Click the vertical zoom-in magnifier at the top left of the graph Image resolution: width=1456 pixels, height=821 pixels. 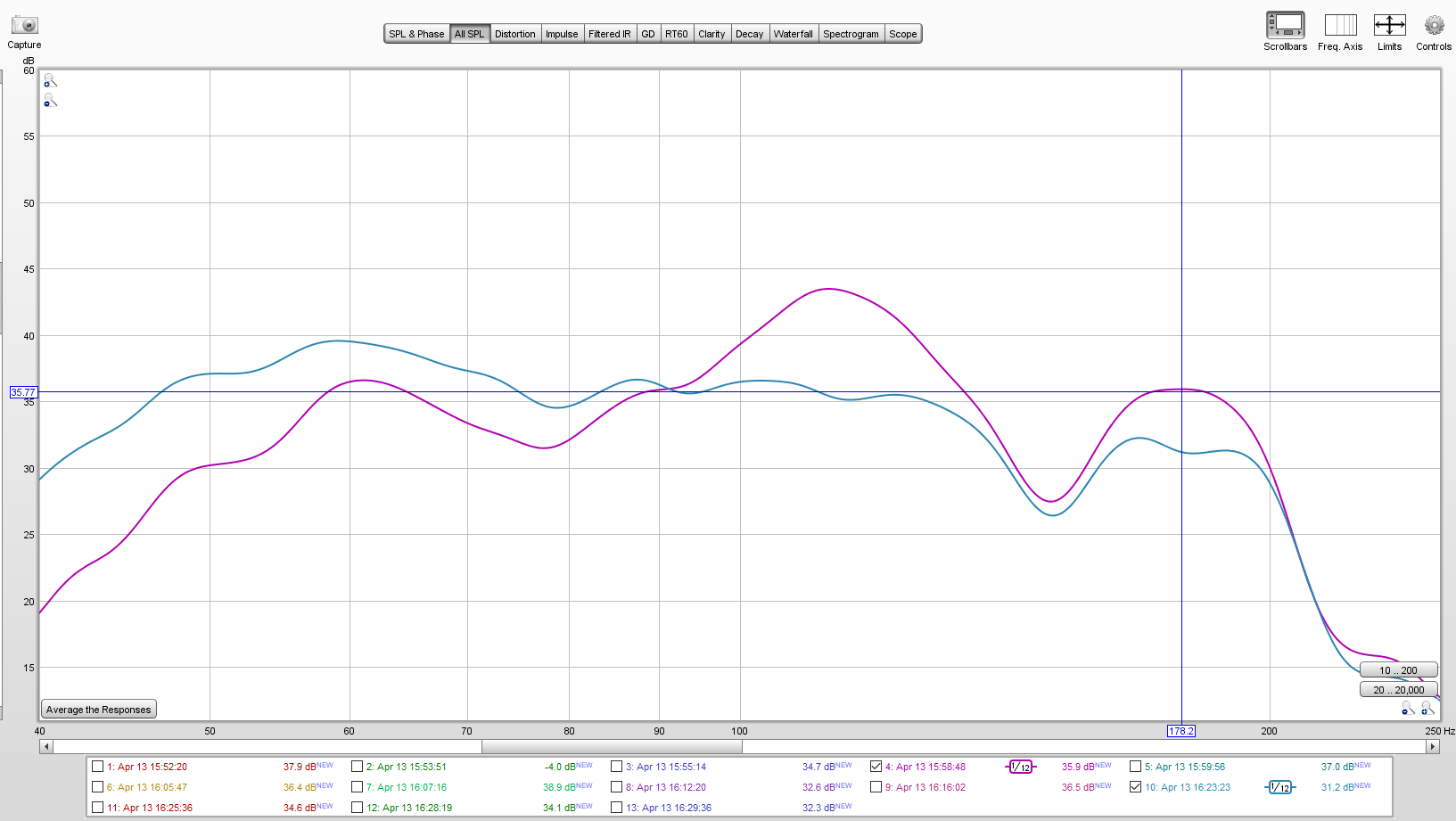[x=50, y=81]
